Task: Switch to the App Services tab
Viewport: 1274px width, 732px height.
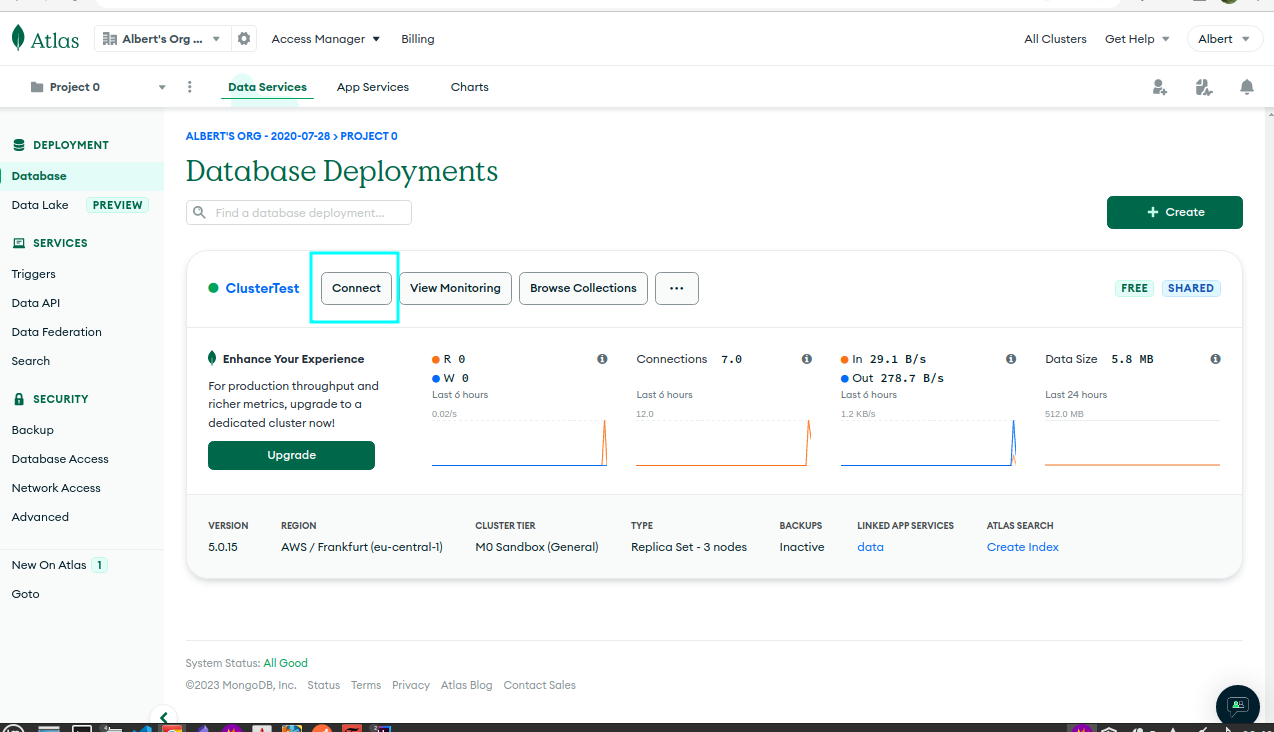Action: (x=373, y=87)
